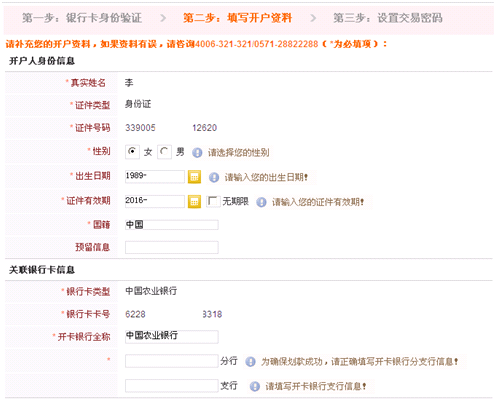Click info icon beside birth date hint
This screenshot has height=406, width=498.
pyautogui.click(x=214, y=177)
